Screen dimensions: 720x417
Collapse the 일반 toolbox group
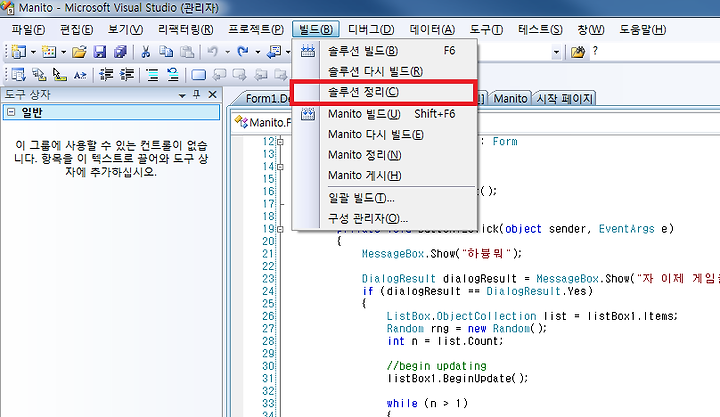coord(11,112)
